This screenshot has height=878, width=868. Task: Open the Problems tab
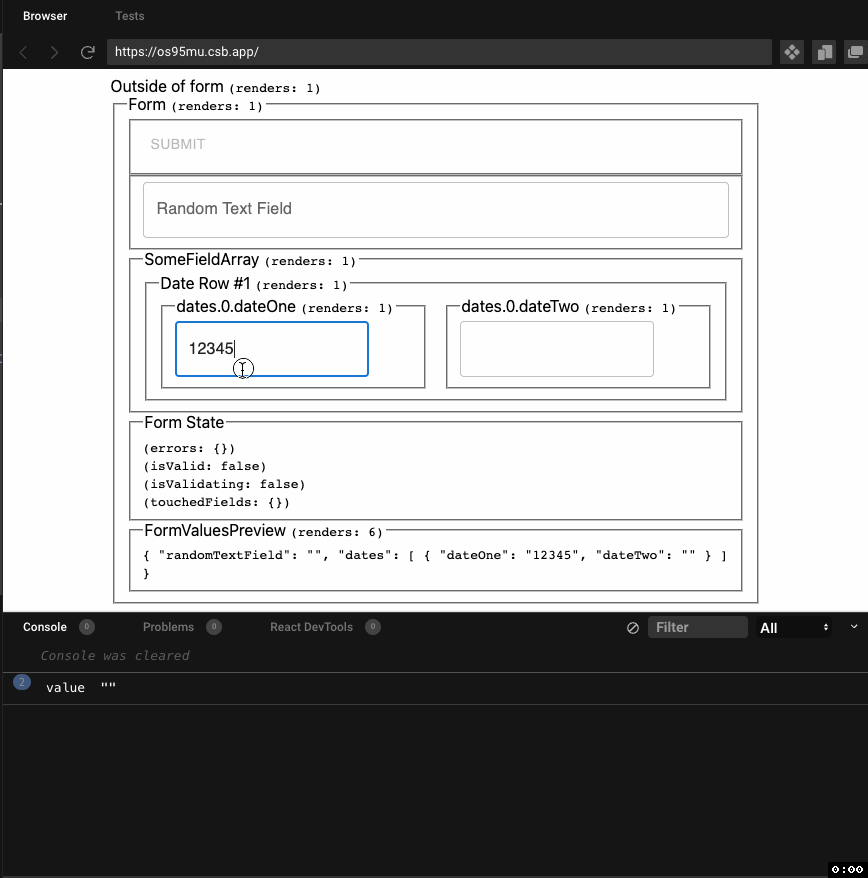[168, 627]
